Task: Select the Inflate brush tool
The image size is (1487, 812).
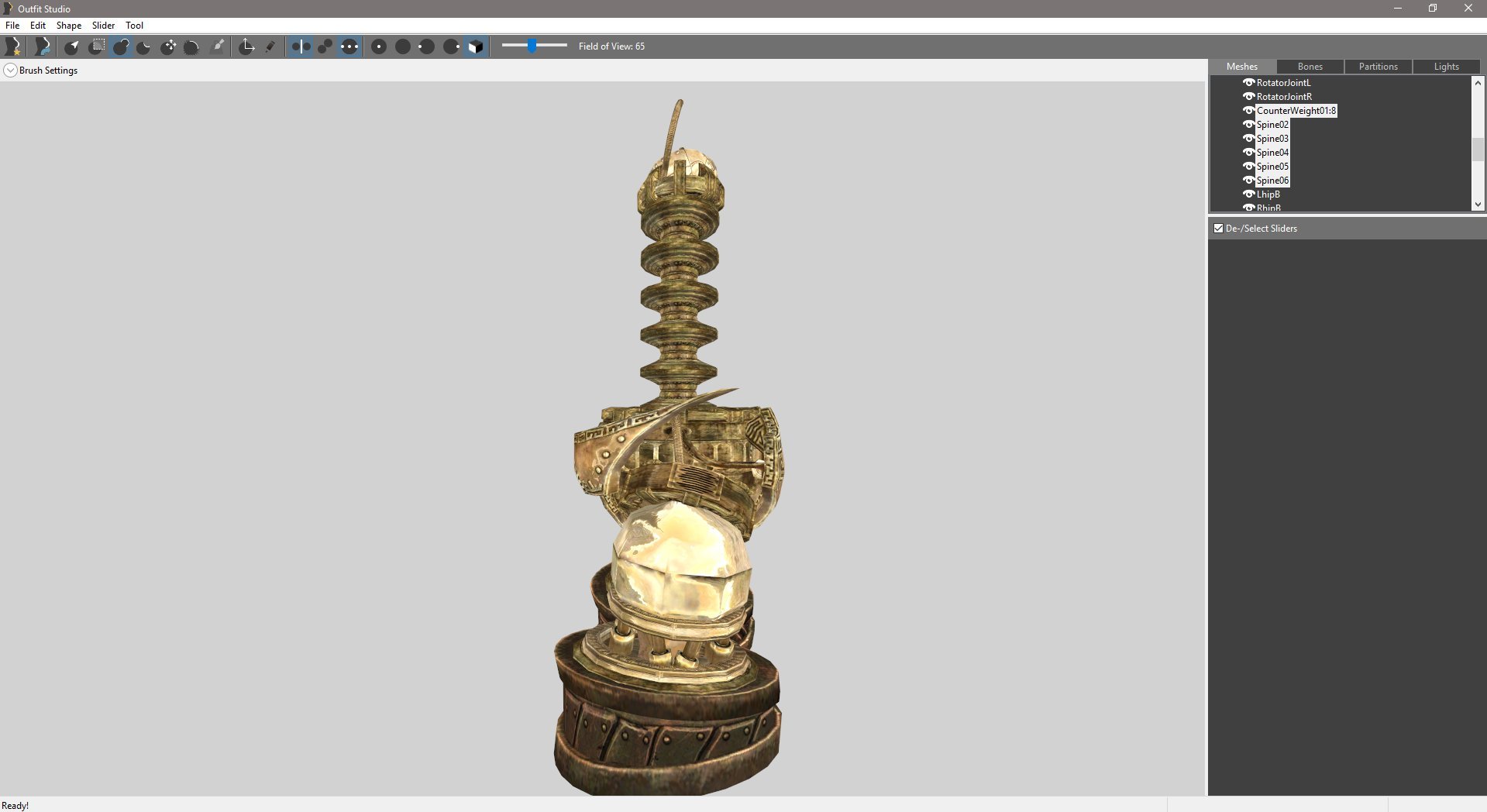Action: click(120, 46)
